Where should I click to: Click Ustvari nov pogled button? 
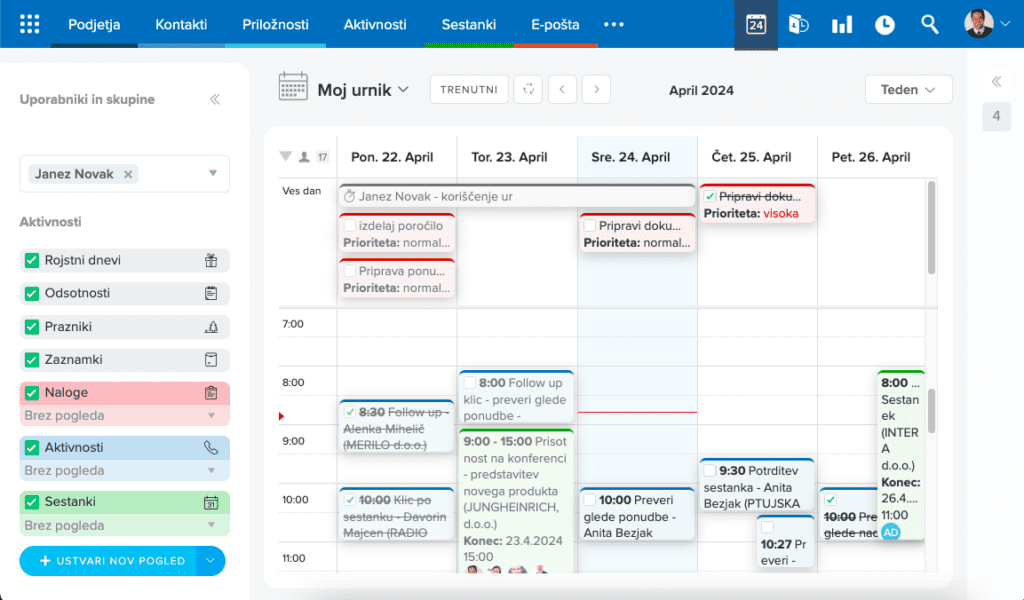click(x=110, y=561)
